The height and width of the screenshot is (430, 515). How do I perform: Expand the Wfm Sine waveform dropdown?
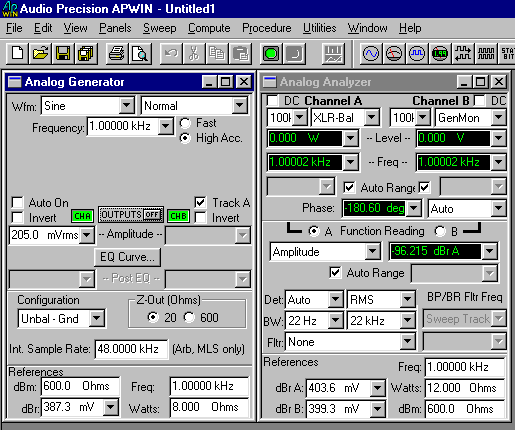pyautogui.click(x=127, y=106)
